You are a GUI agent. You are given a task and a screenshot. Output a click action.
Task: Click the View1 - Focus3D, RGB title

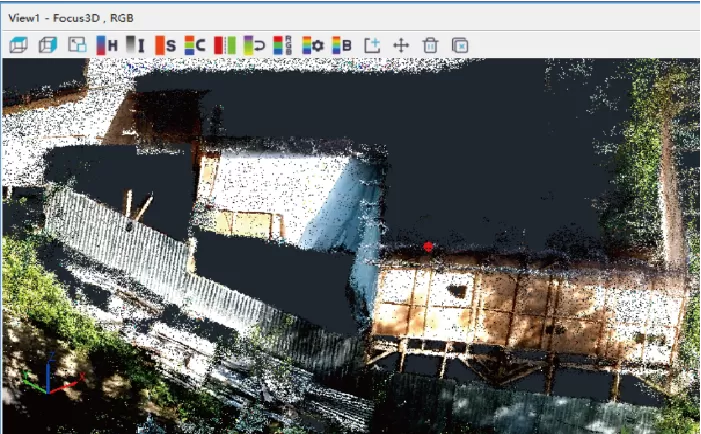[x=71, y=18]
